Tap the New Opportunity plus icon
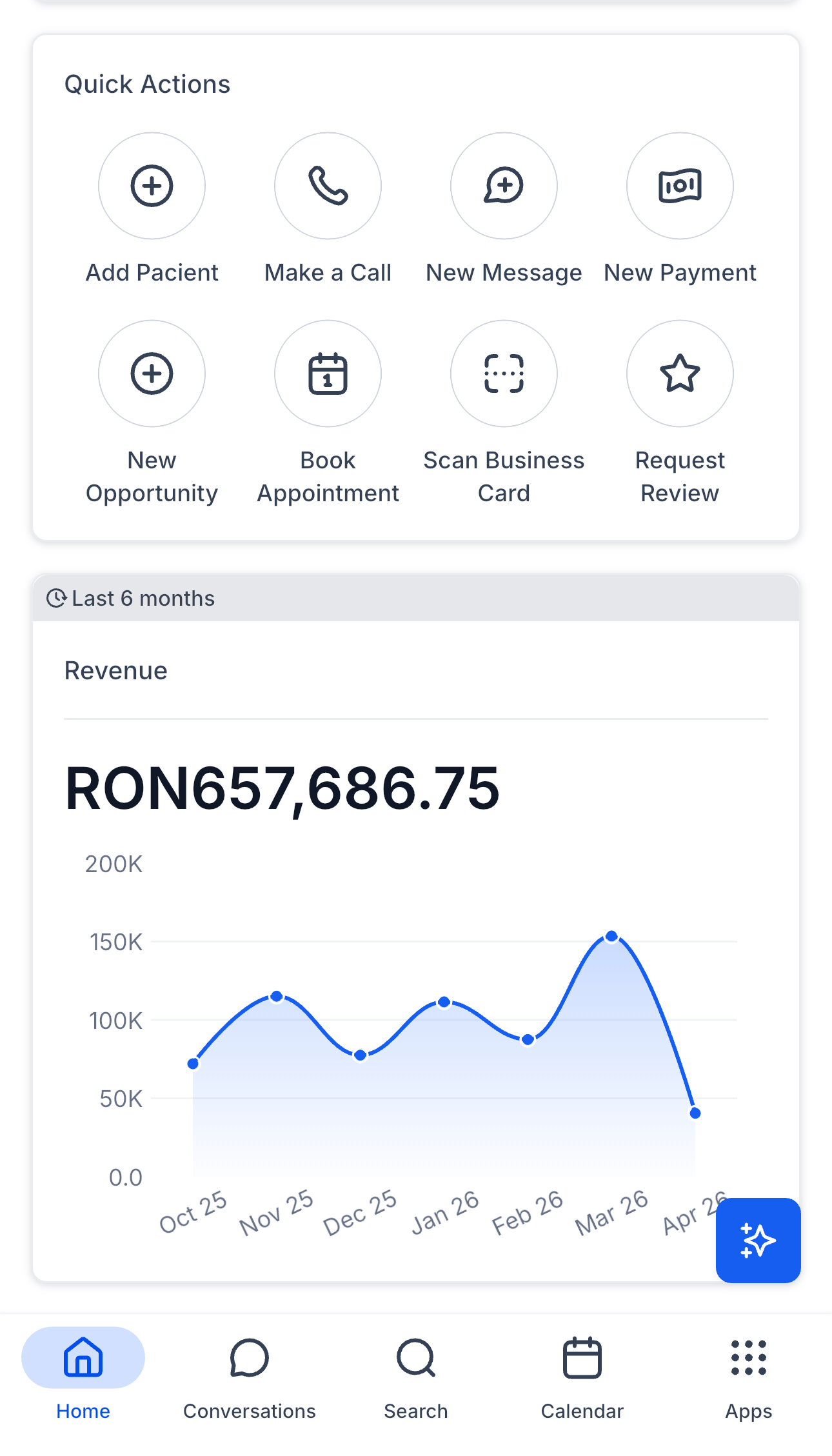Image resolution: width=832 pixels, height=1456 pixels. coord(152,374)
